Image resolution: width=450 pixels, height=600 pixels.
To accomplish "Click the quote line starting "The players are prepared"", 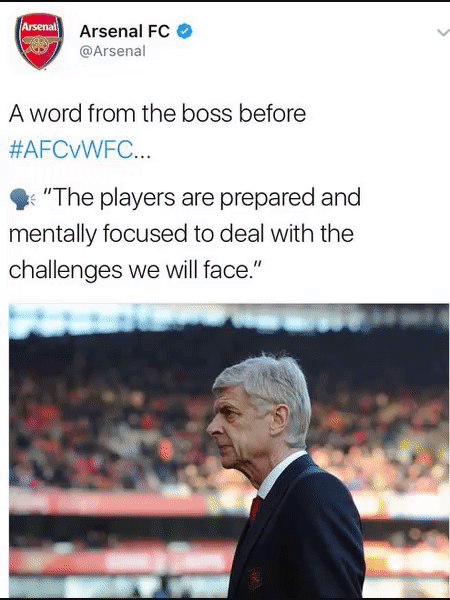I will click(202, 198).
